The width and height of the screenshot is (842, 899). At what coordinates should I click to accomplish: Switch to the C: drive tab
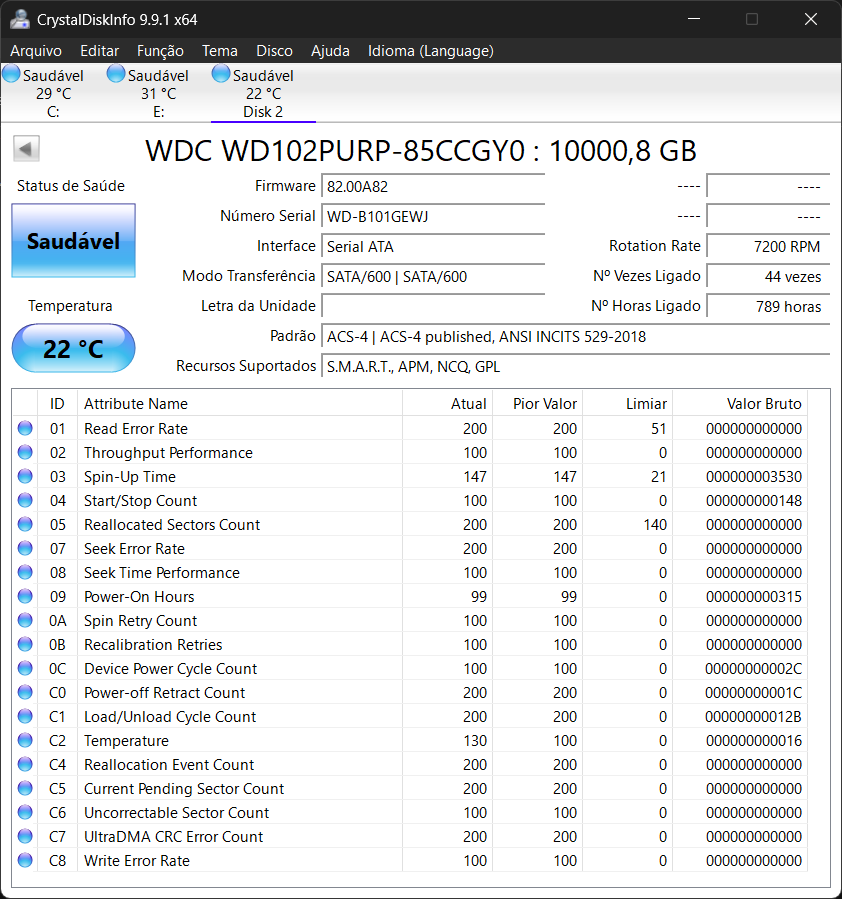[53, 93]
